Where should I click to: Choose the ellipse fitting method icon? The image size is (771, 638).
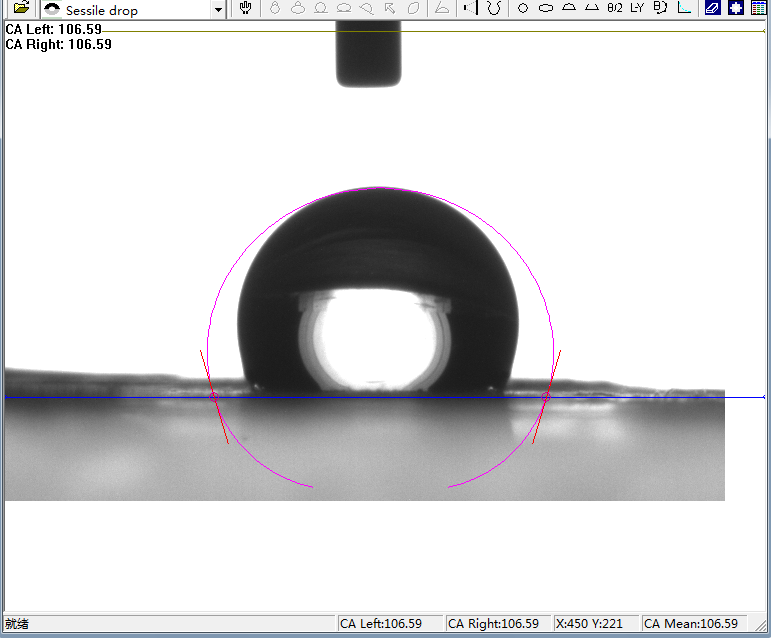[x=546, y=8]
